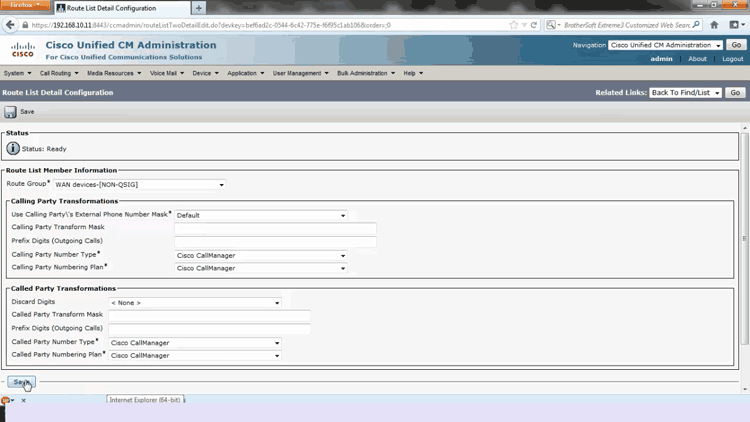The height and width of the screenshot is (422, 750).
Task: Click the 'Status: Ready' text
Action: tap(44, 149)
